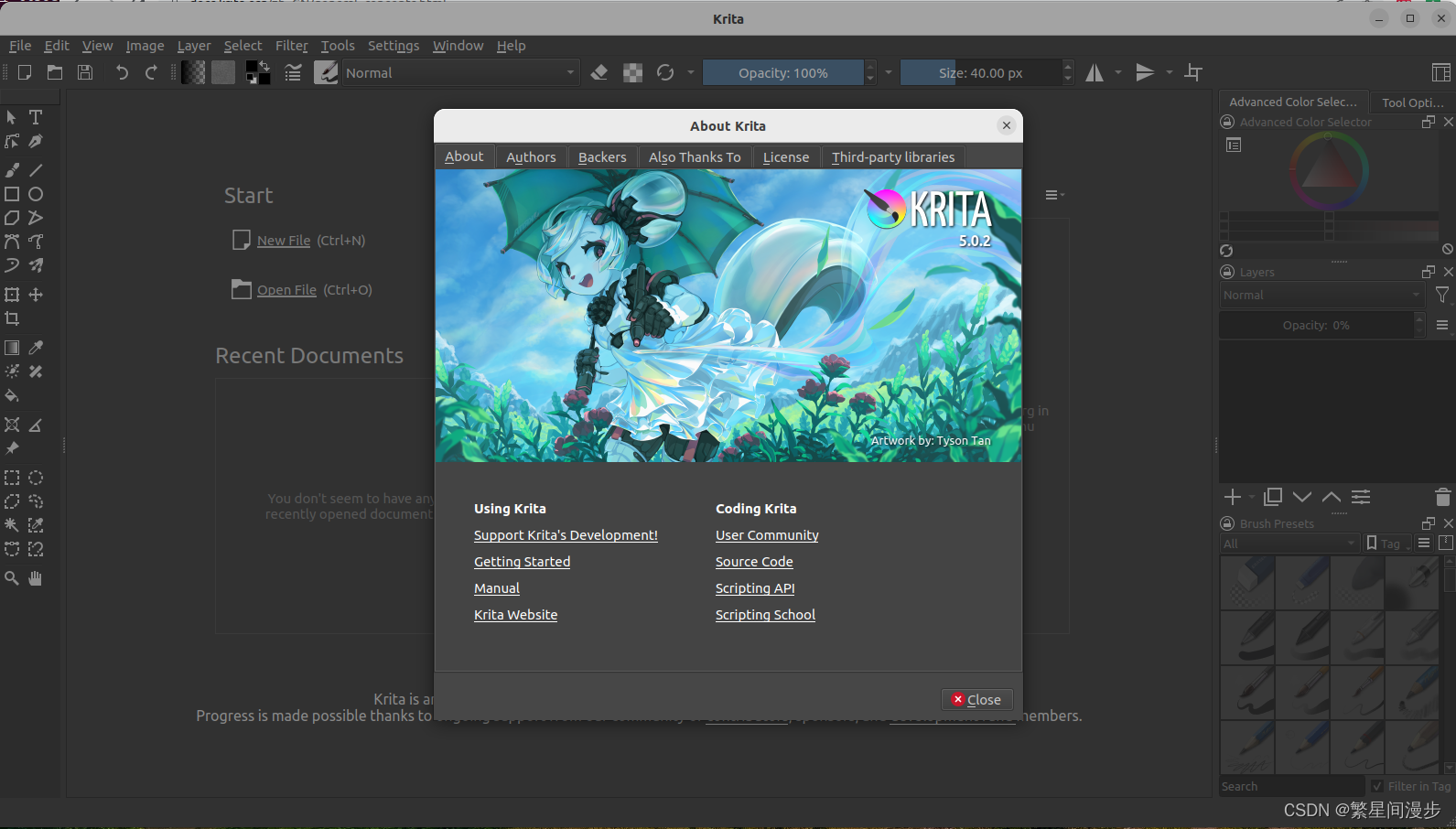Open the brush editor settings icon

point(293,72)
